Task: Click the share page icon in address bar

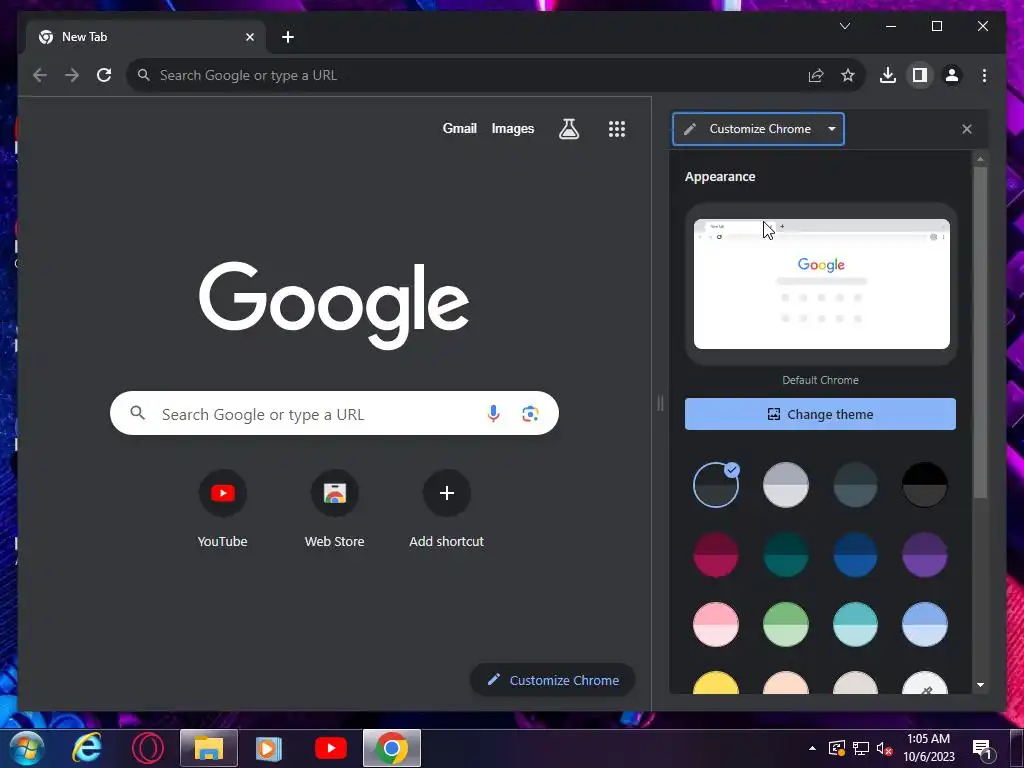Action: (816, 75)
